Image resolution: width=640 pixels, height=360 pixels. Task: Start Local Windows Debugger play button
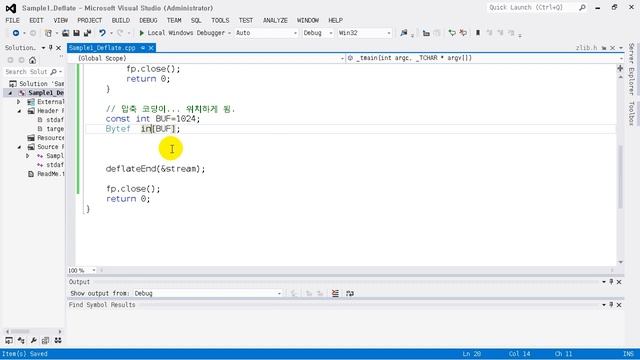(x=142, y=33)
